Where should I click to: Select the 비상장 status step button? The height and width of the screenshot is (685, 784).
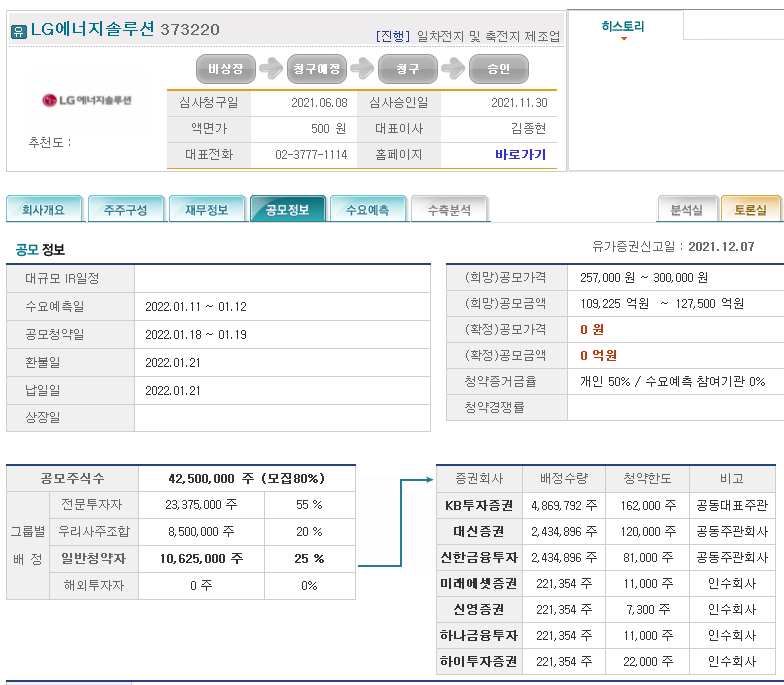point(226,69)
